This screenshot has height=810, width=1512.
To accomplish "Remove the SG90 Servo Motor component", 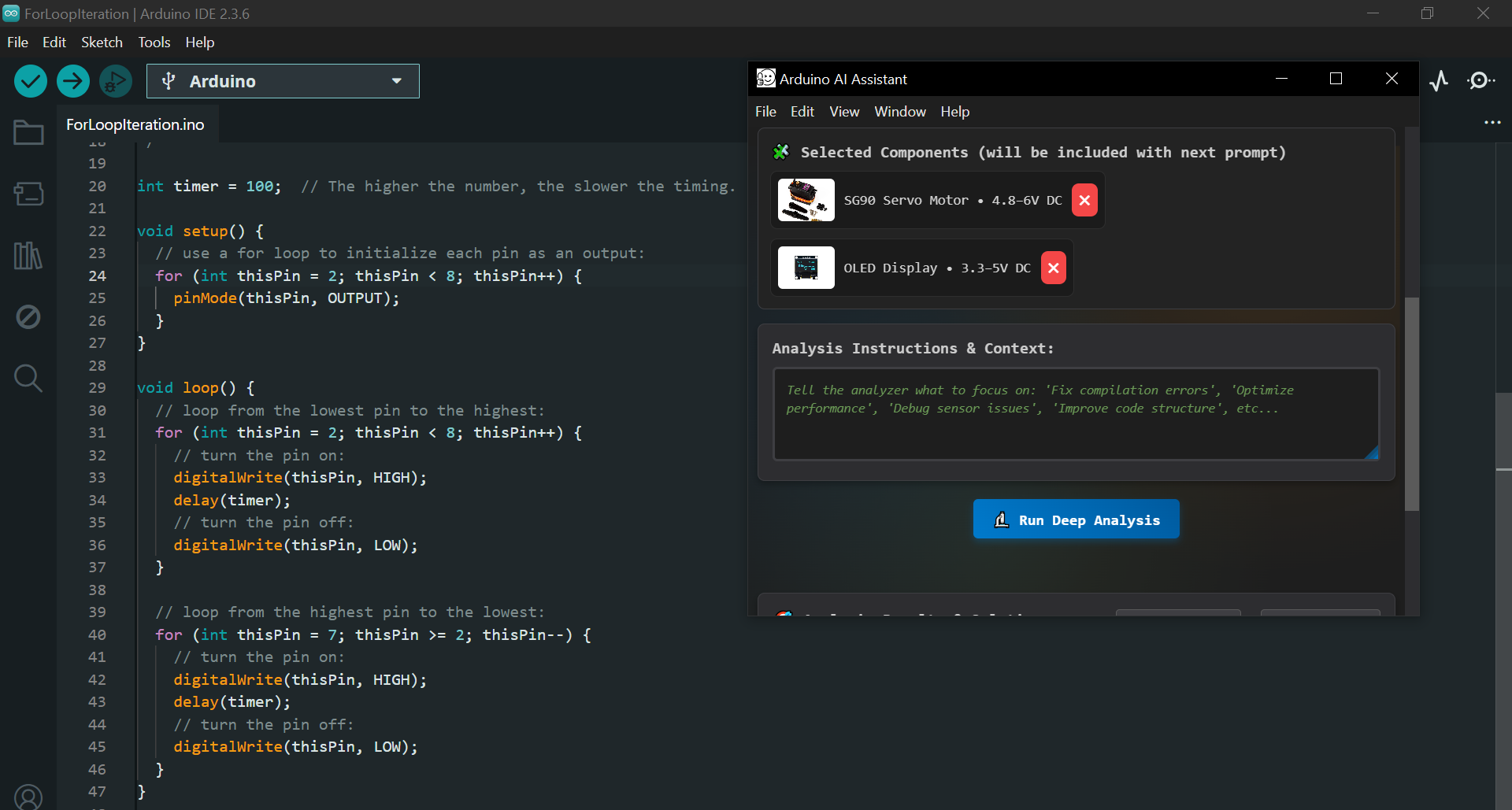I will click(x=1084, y=201).
